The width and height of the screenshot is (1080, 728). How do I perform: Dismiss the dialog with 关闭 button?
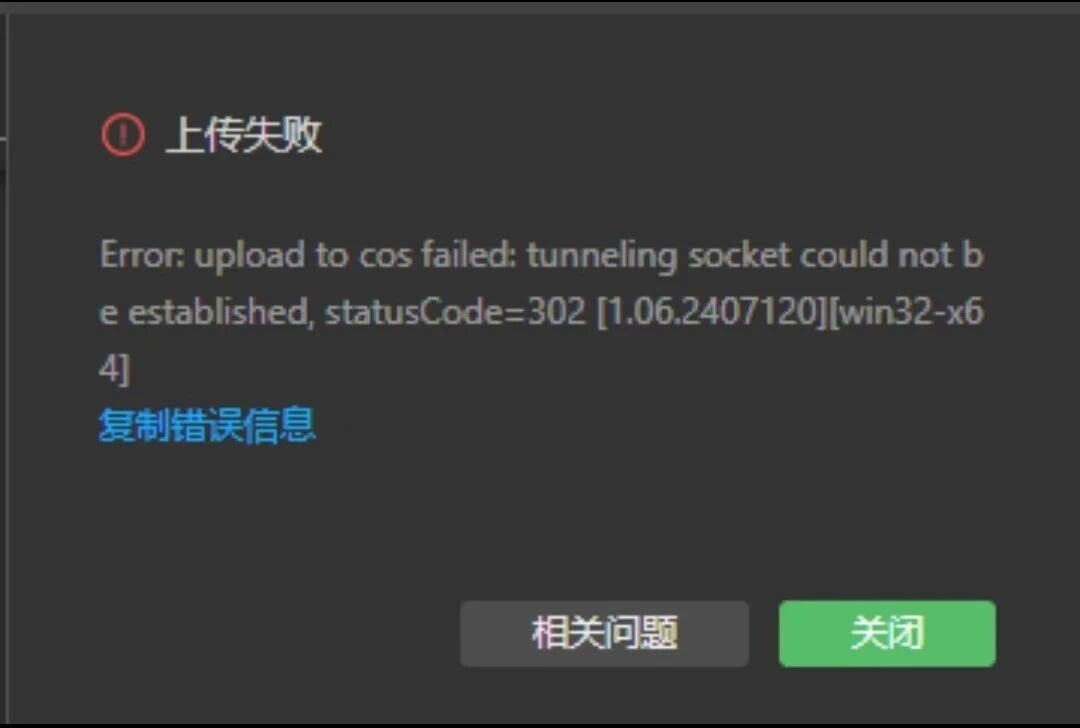click(x=886, y=633)
